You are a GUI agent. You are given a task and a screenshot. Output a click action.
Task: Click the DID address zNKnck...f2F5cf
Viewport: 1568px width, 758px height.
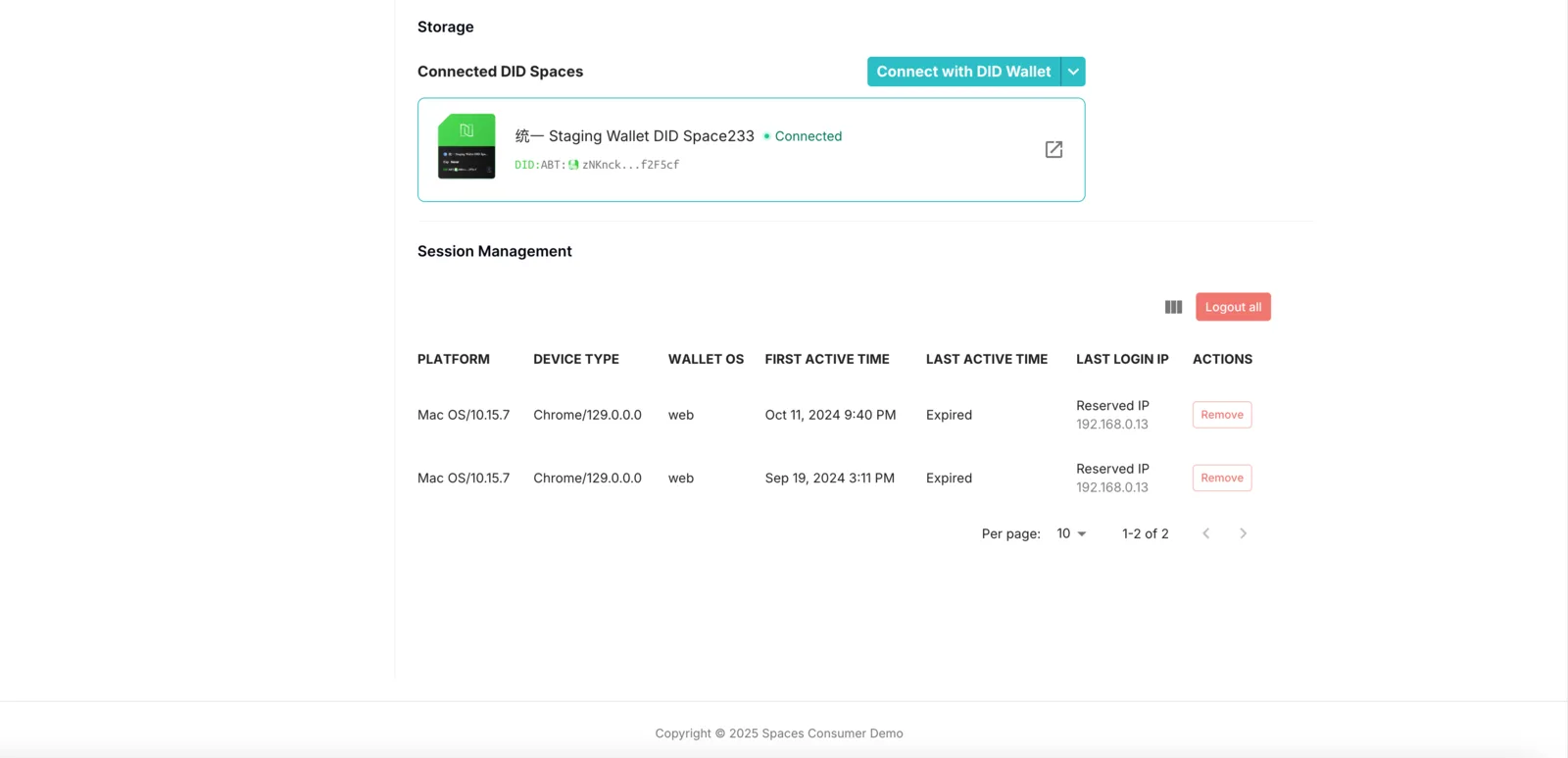pos(630,165)
